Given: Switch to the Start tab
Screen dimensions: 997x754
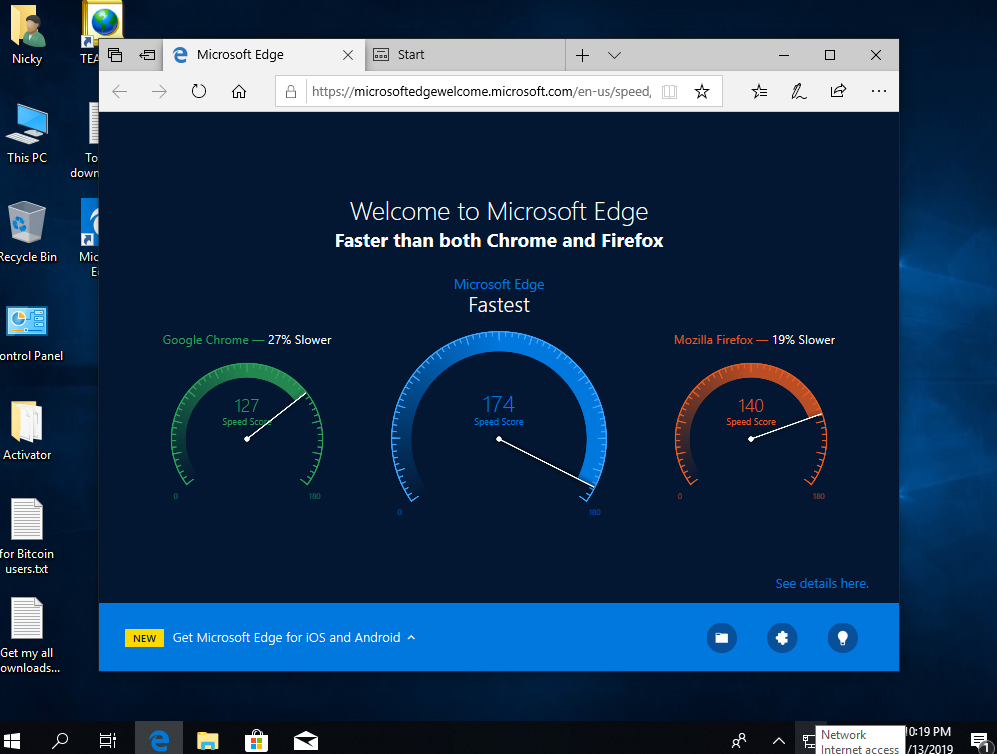Looking at the screenshot, I should coord(465,55).
